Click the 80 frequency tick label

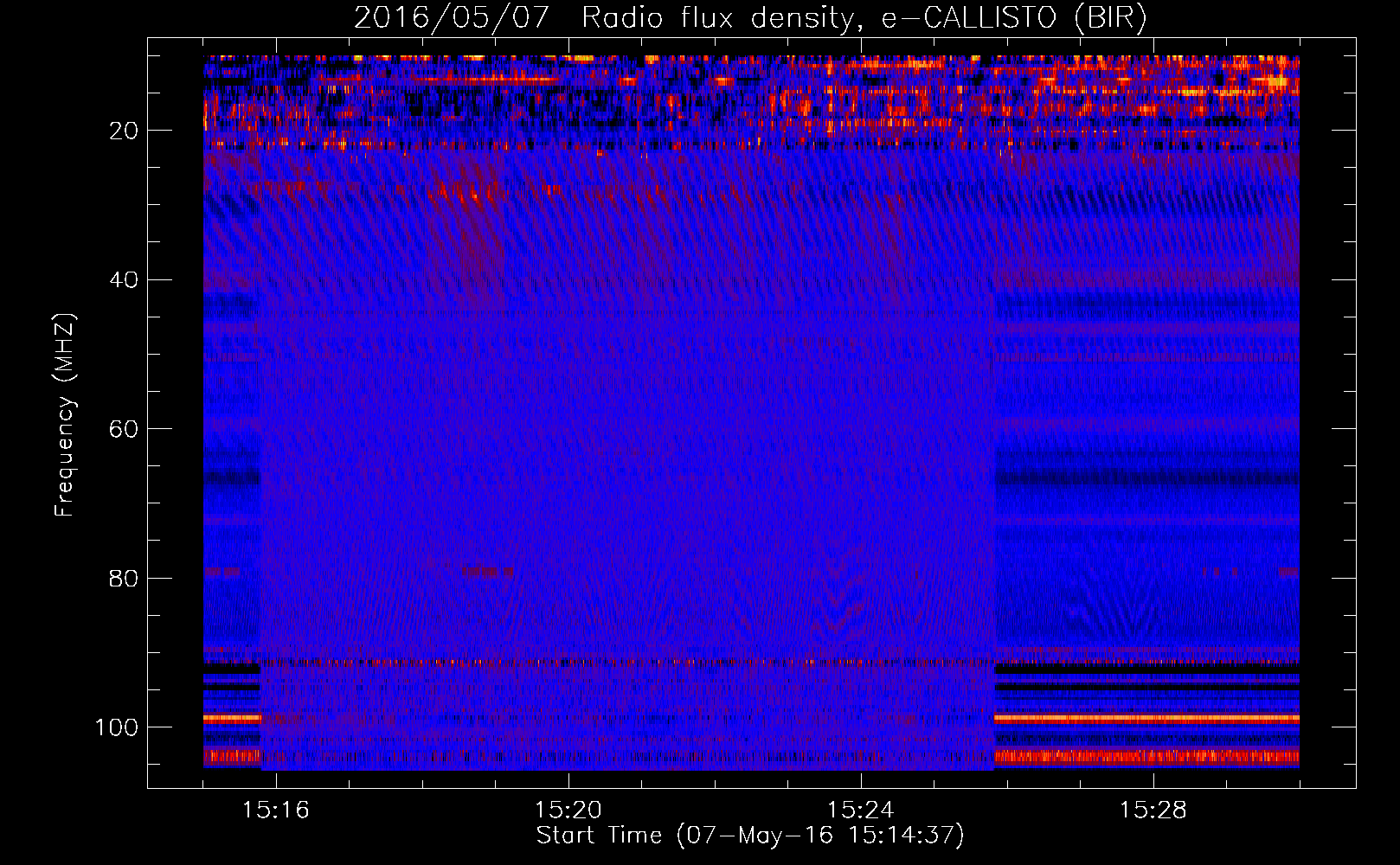pyautogui.click(x=124, y=578)
